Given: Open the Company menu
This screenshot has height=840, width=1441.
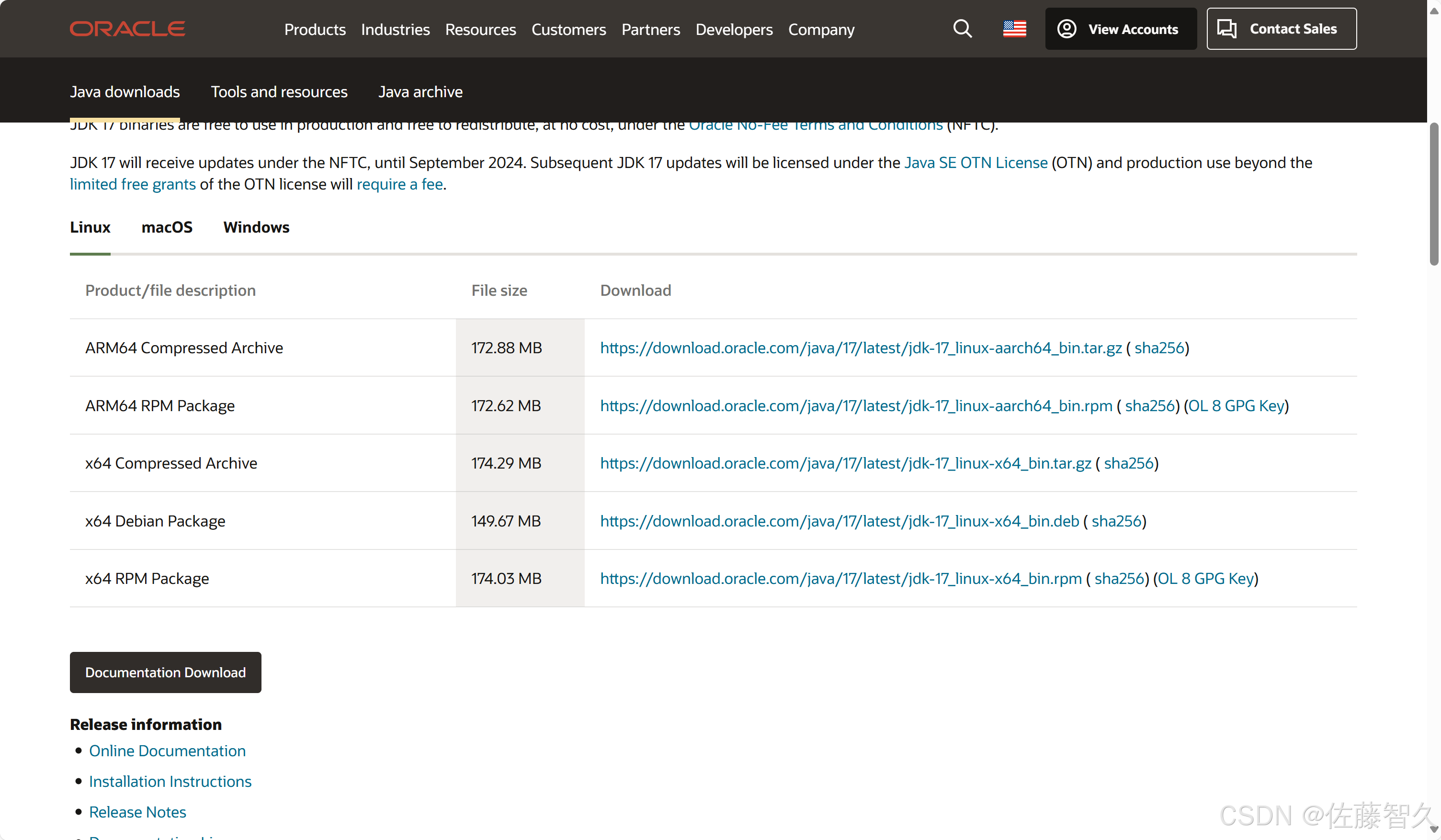Looking at the screenshot, I should (x=821, y=29).
